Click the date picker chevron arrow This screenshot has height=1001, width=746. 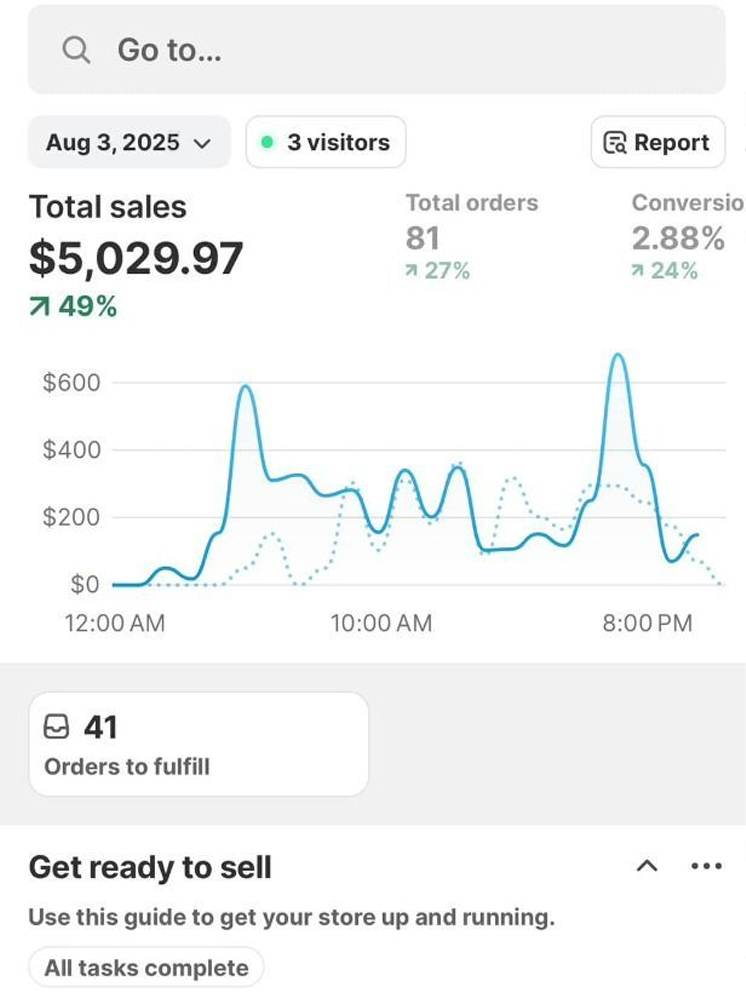[x=202, y=143]
